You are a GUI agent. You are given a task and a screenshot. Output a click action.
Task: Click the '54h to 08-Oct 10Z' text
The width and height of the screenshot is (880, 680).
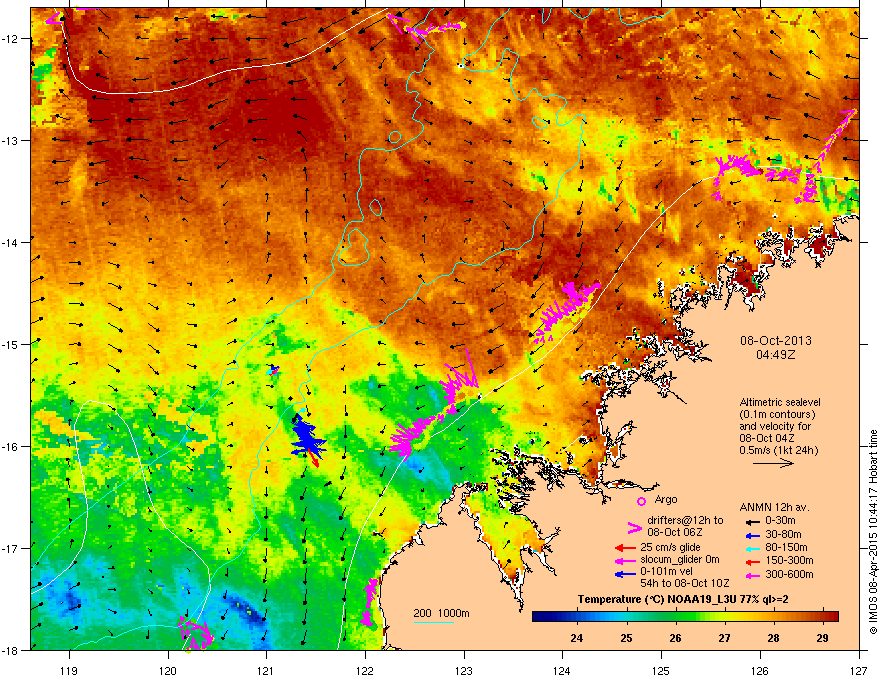(685, 583)
